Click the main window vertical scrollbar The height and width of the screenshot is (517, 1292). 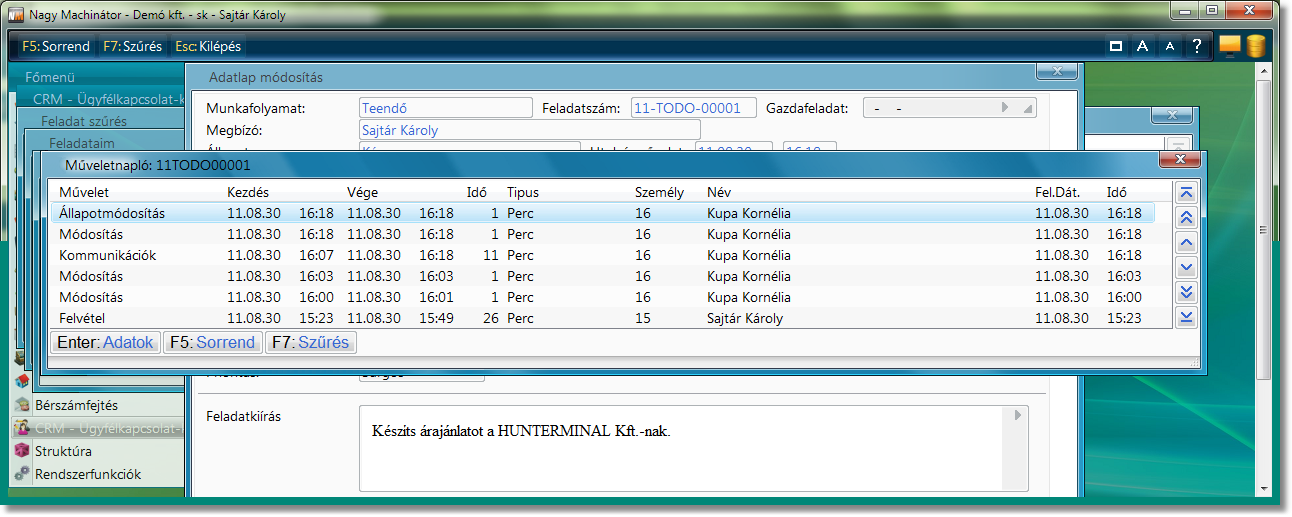[x=1264, y=280]
